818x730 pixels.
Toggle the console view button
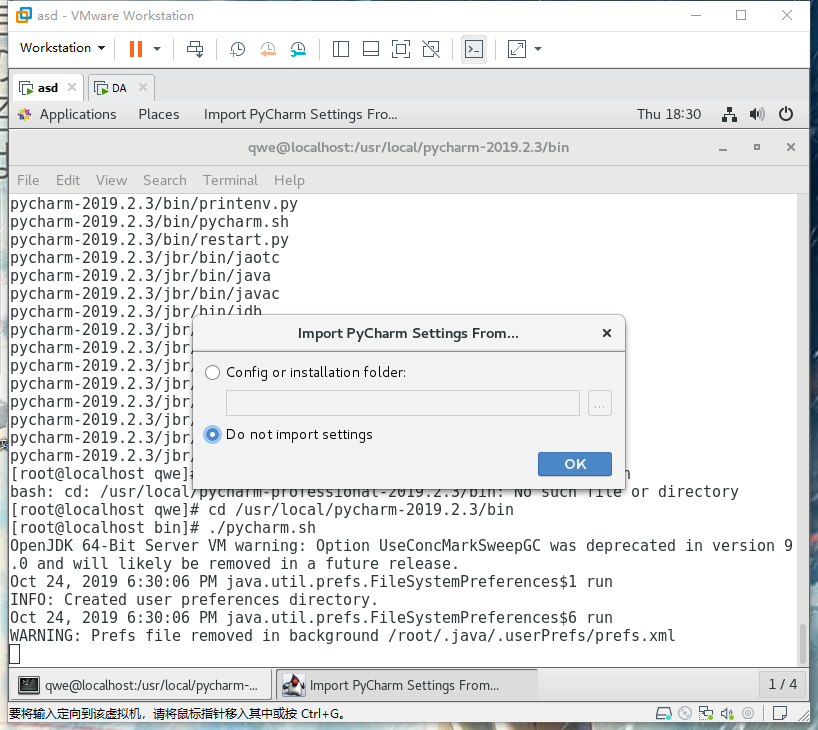tap(474, 49)
